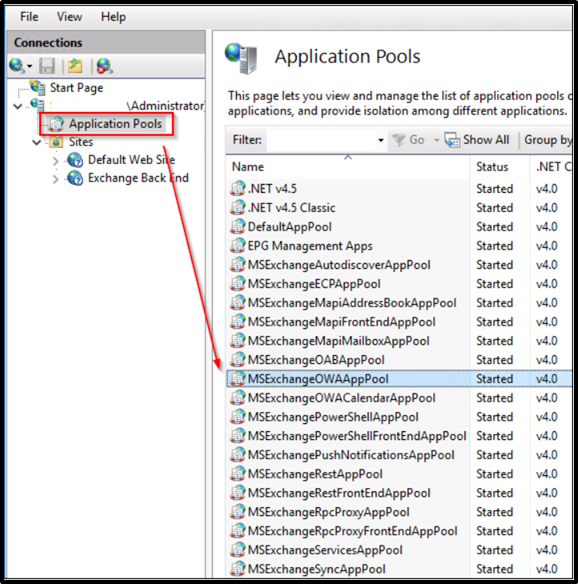Click the Up folder icon in Connections toolbar
The width and height of the screenshot is (578, 584).
[x=75, y=66]
